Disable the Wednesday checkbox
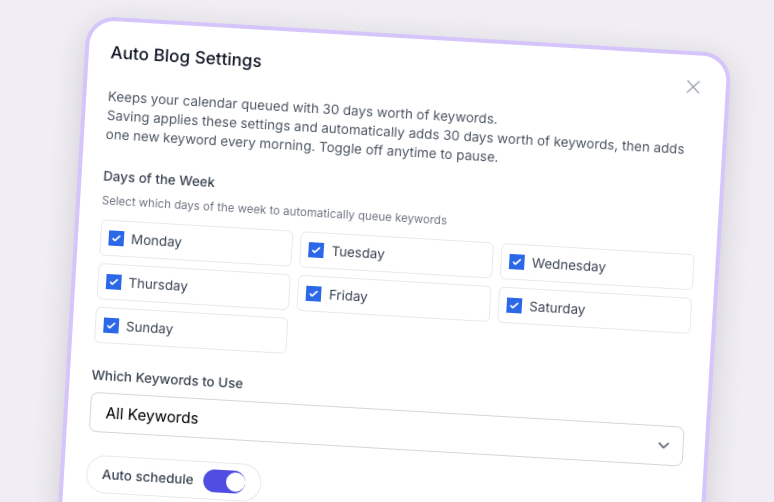This screenshot has width=774, height=502. coord(517,262)
